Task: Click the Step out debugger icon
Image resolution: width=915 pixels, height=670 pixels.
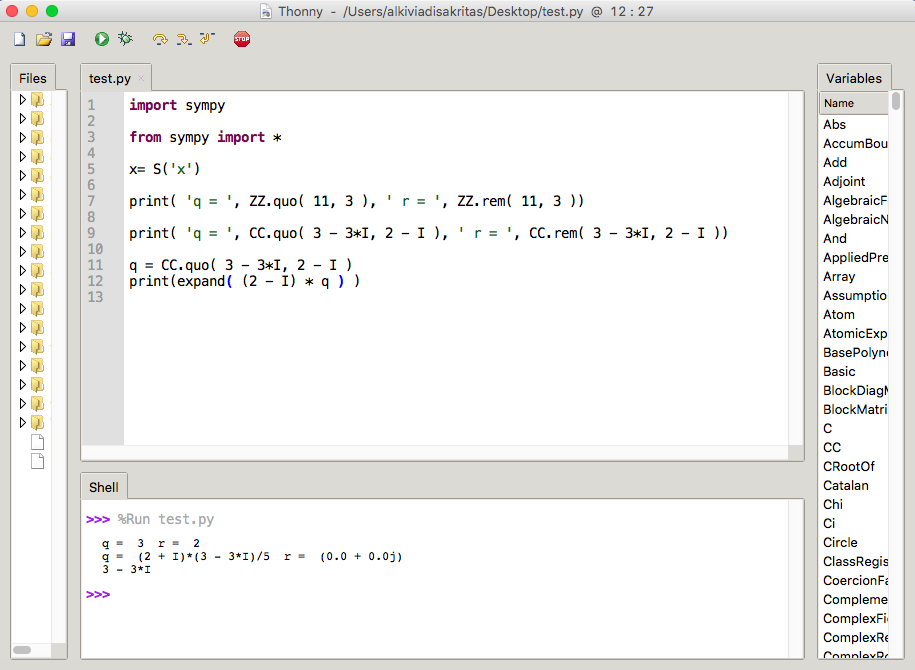Action: pyautogui.click(x=207, y=39)
